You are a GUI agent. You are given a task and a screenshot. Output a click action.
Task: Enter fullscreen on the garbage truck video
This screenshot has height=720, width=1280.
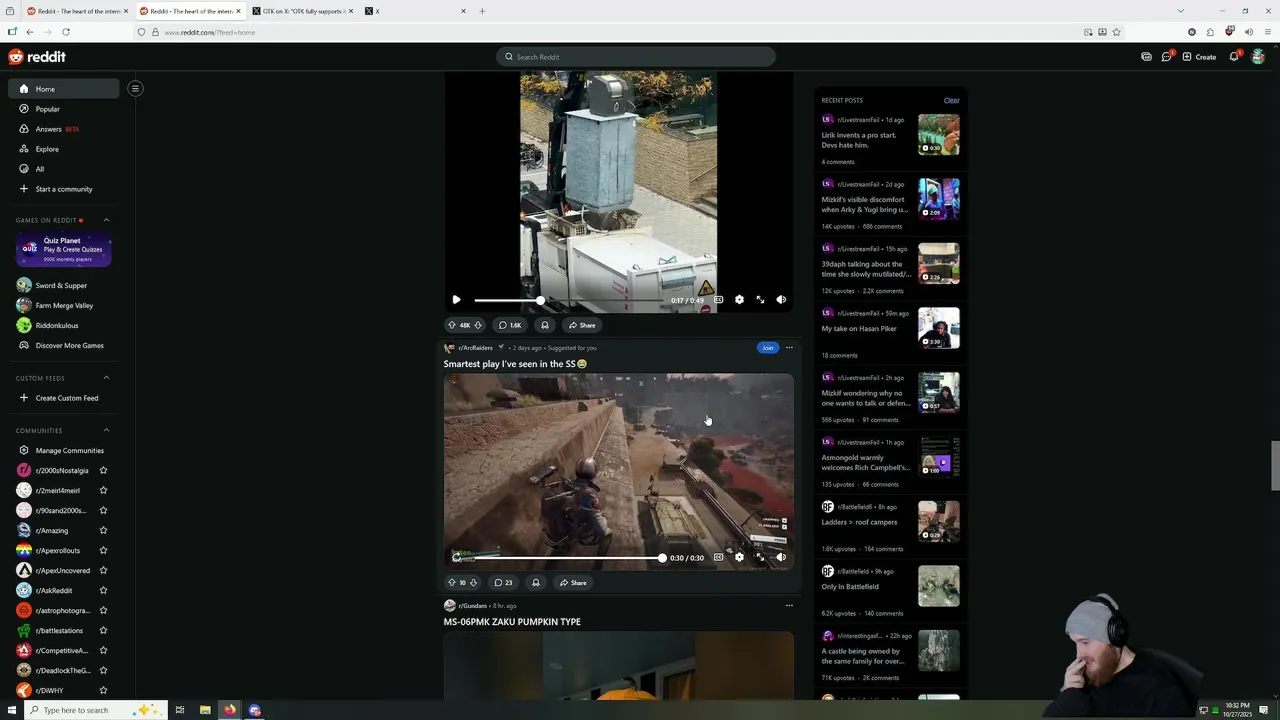760,300
